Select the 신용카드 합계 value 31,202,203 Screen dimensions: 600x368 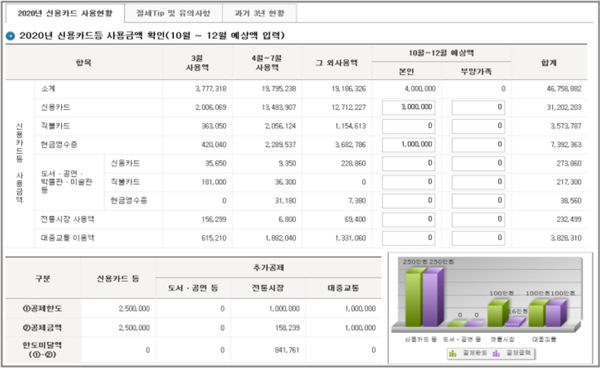point(564,108)
